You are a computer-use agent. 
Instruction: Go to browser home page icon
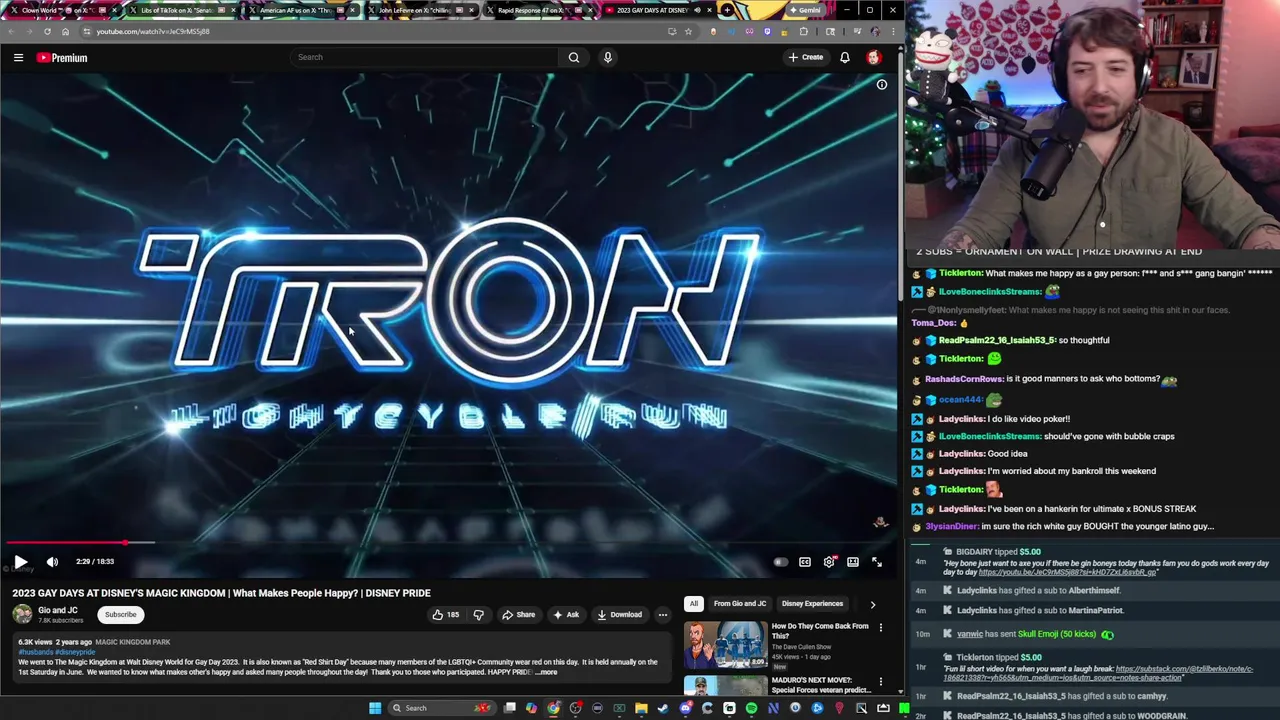tap(66, 31)
